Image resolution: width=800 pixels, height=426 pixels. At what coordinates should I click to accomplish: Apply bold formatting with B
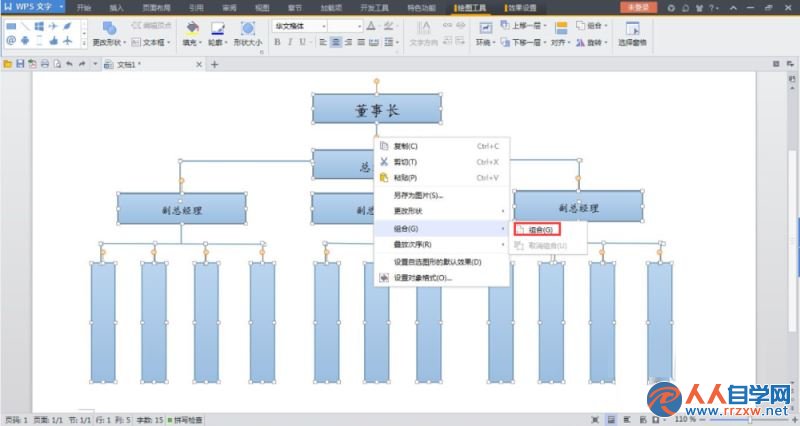(x=277, y=42)
